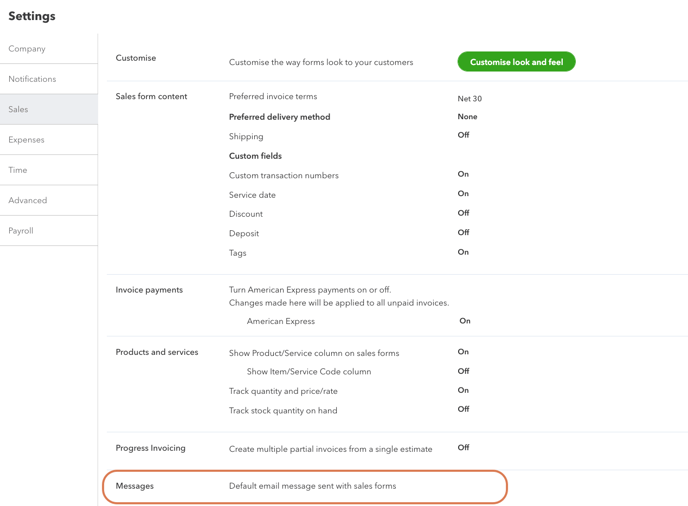Go to the Time settings tab
This screenshot has width=688, height=506.
(x=49, y=170)
